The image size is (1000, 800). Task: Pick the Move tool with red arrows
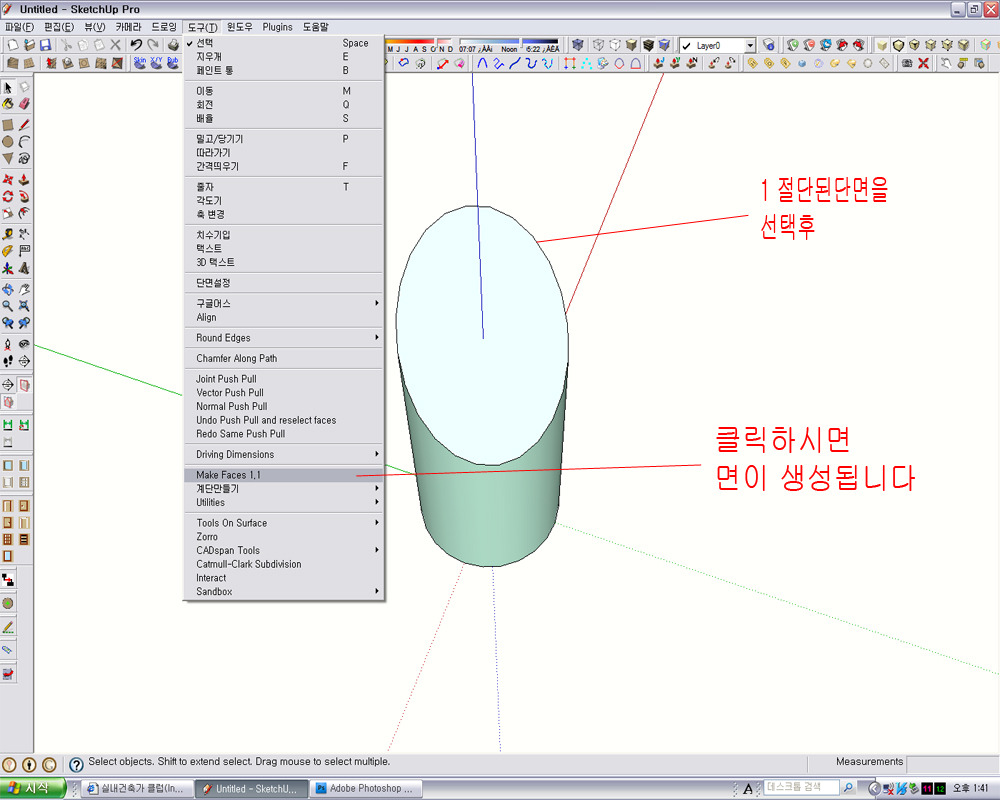click(8, 180)
